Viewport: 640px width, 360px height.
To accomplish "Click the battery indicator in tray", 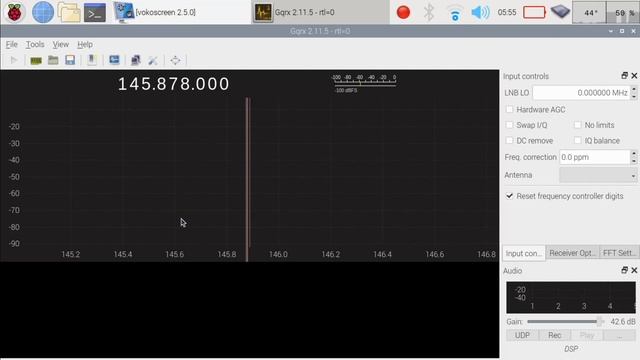I will pos(534,12).
